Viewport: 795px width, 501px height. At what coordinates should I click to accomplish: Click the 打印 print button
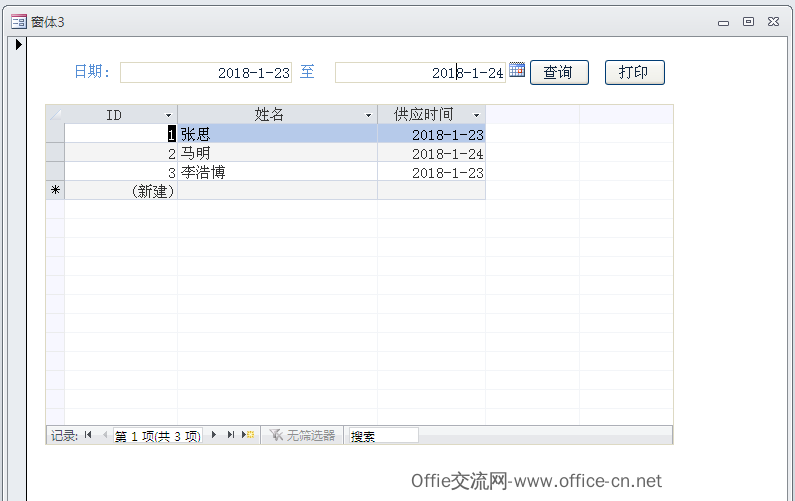(x=634, y=73)
